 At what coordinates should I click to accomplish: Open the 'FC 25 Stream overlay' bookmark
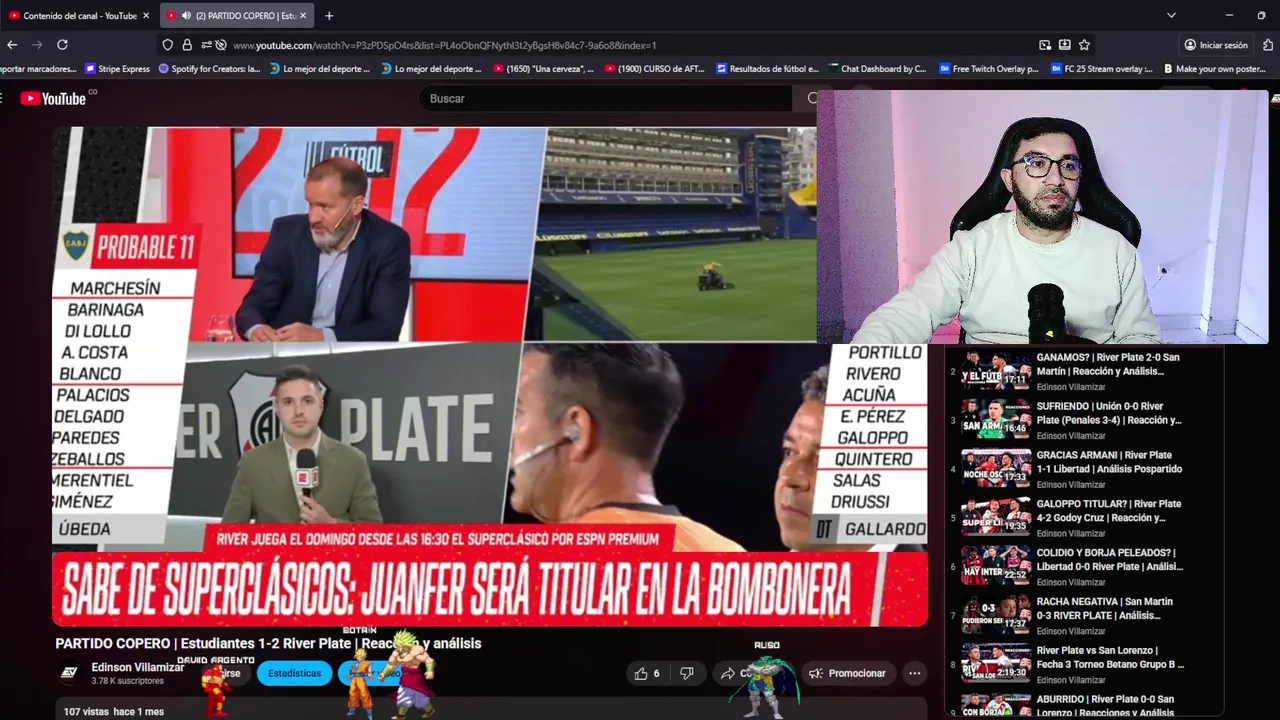coord(1102,69)
